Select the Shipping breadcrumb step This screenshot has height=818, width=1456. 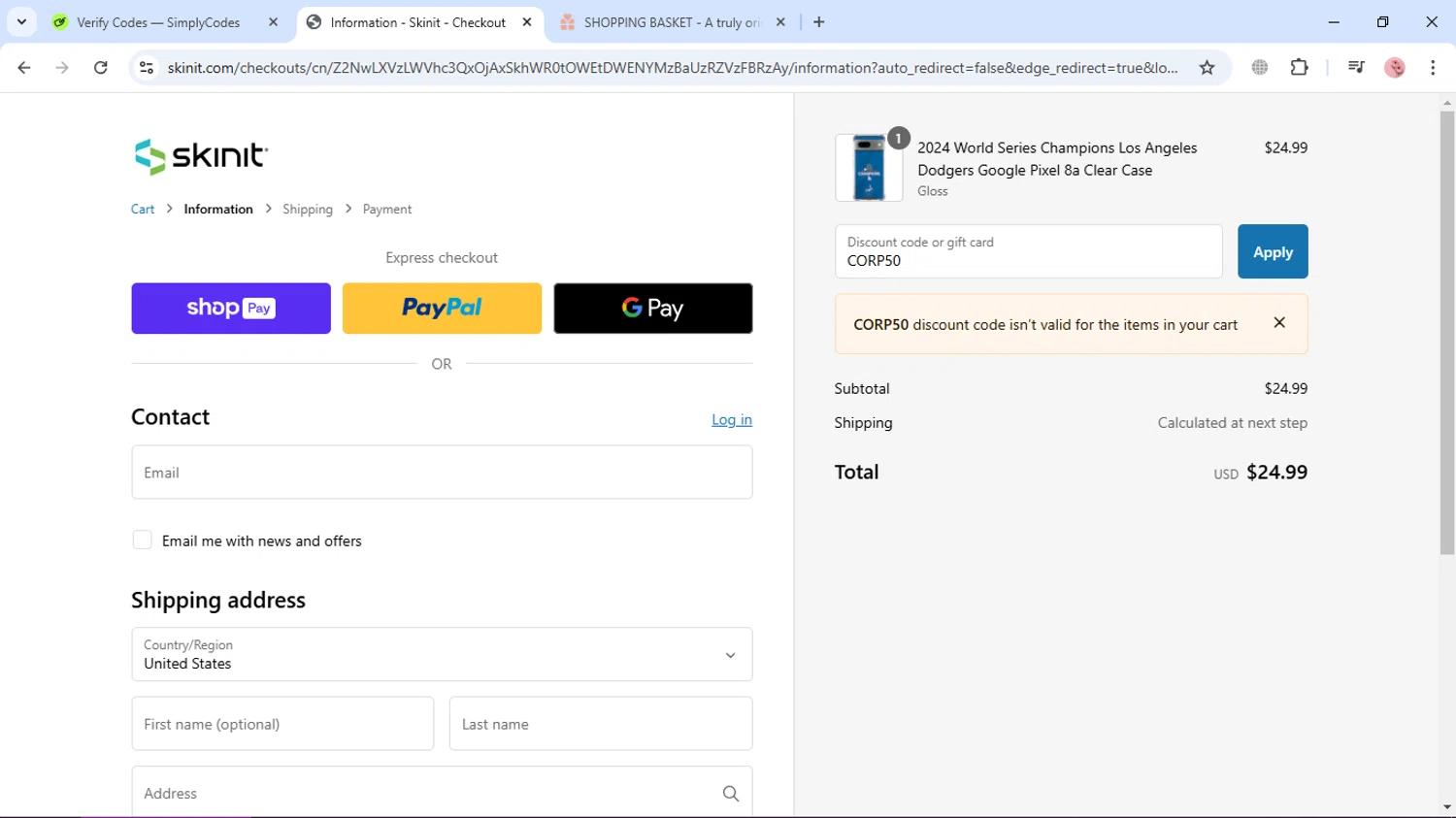tap(308, 210)
